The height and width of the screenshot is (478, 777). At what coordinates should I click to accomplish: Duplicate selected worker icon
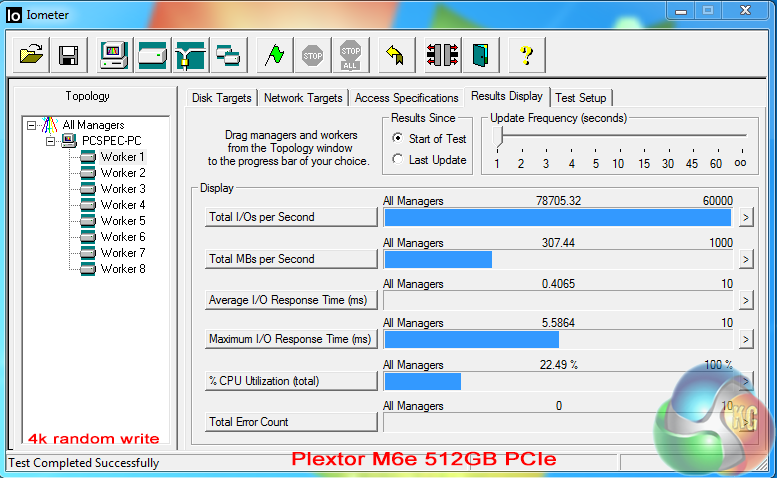(228, 54)
